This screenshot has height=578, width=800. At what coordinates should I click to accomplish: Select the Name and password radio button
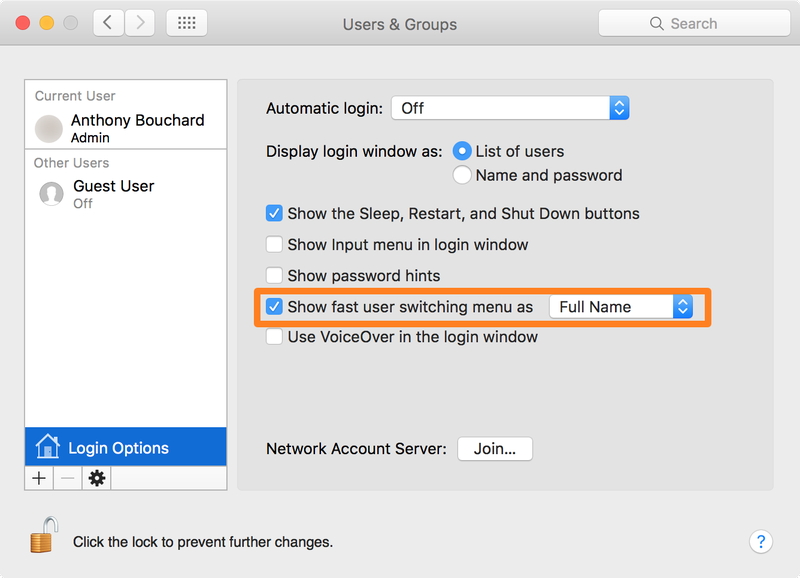click(462, 175)
